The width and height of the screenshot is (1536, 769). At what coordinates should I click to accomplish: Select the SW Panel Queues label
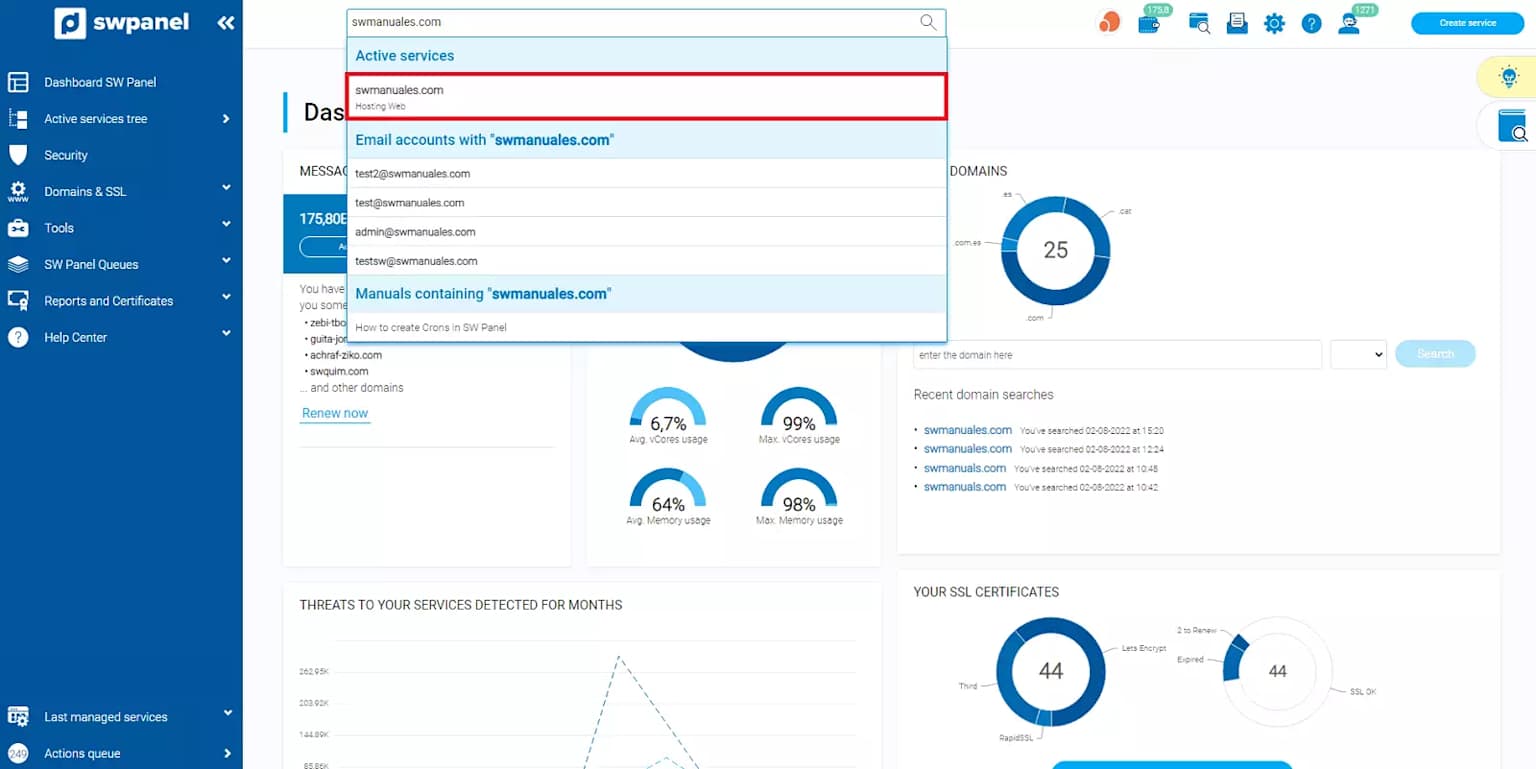coord(91,265)
